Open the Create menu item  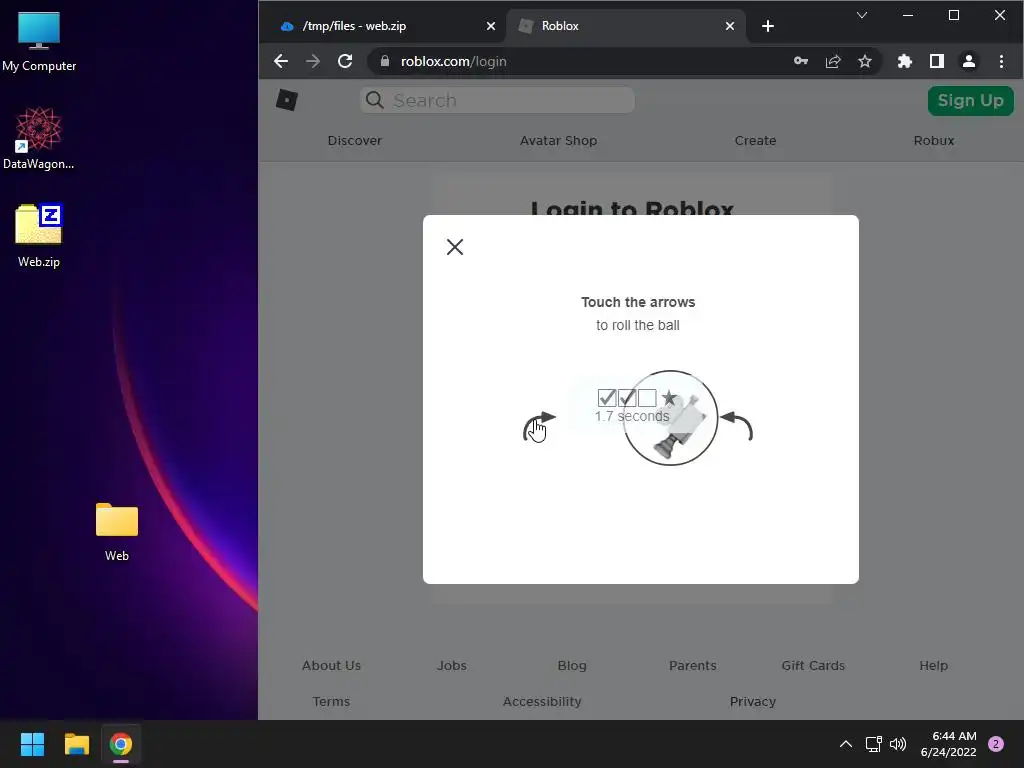point(755,140)
